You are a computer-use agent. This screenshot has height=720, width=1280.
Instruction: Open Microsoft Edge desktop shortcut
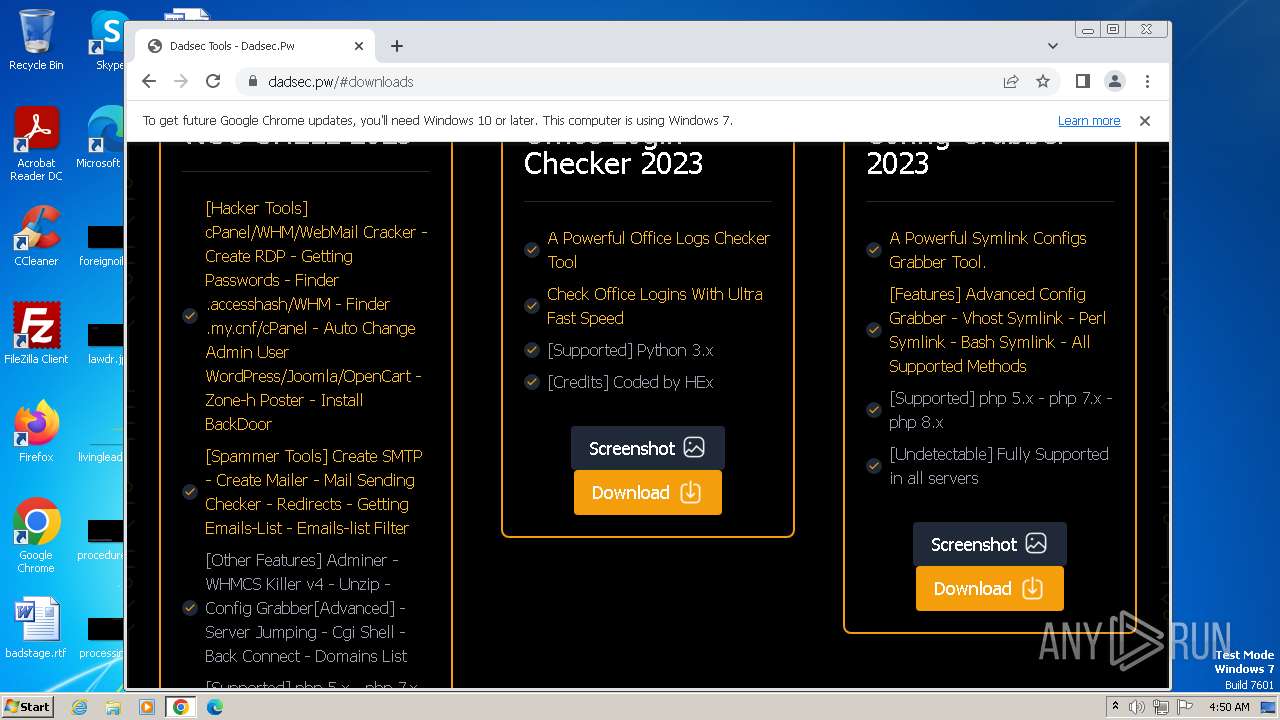101,138
